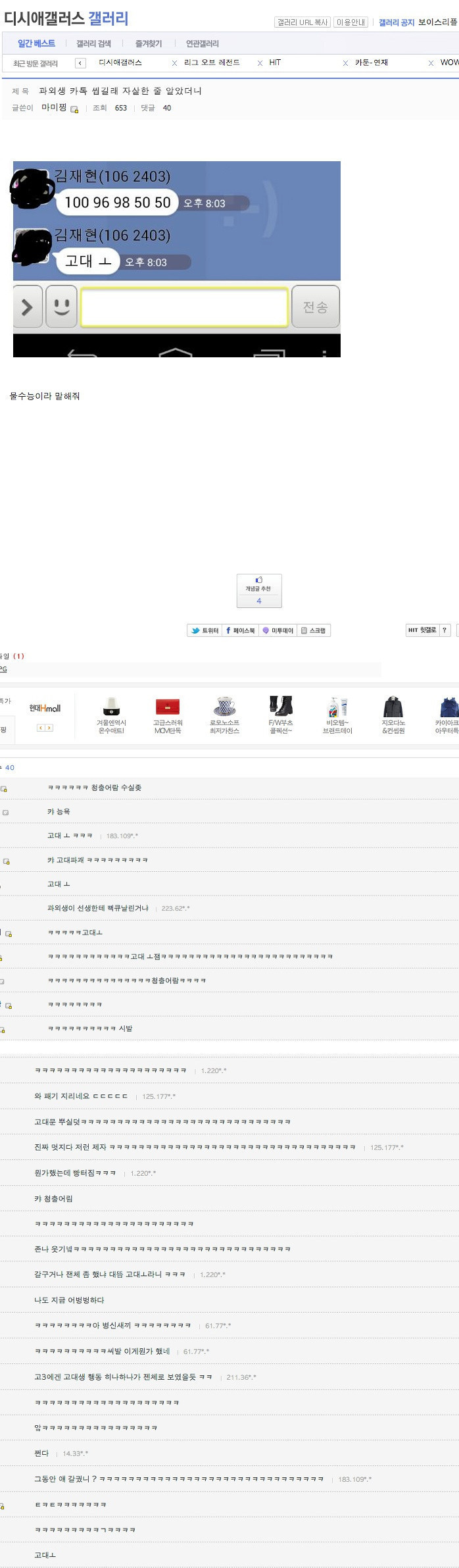Viewport: 459px width, 1568px height.
Task: Open the 갤러리 공지 link
Action: tap(397, 22)
